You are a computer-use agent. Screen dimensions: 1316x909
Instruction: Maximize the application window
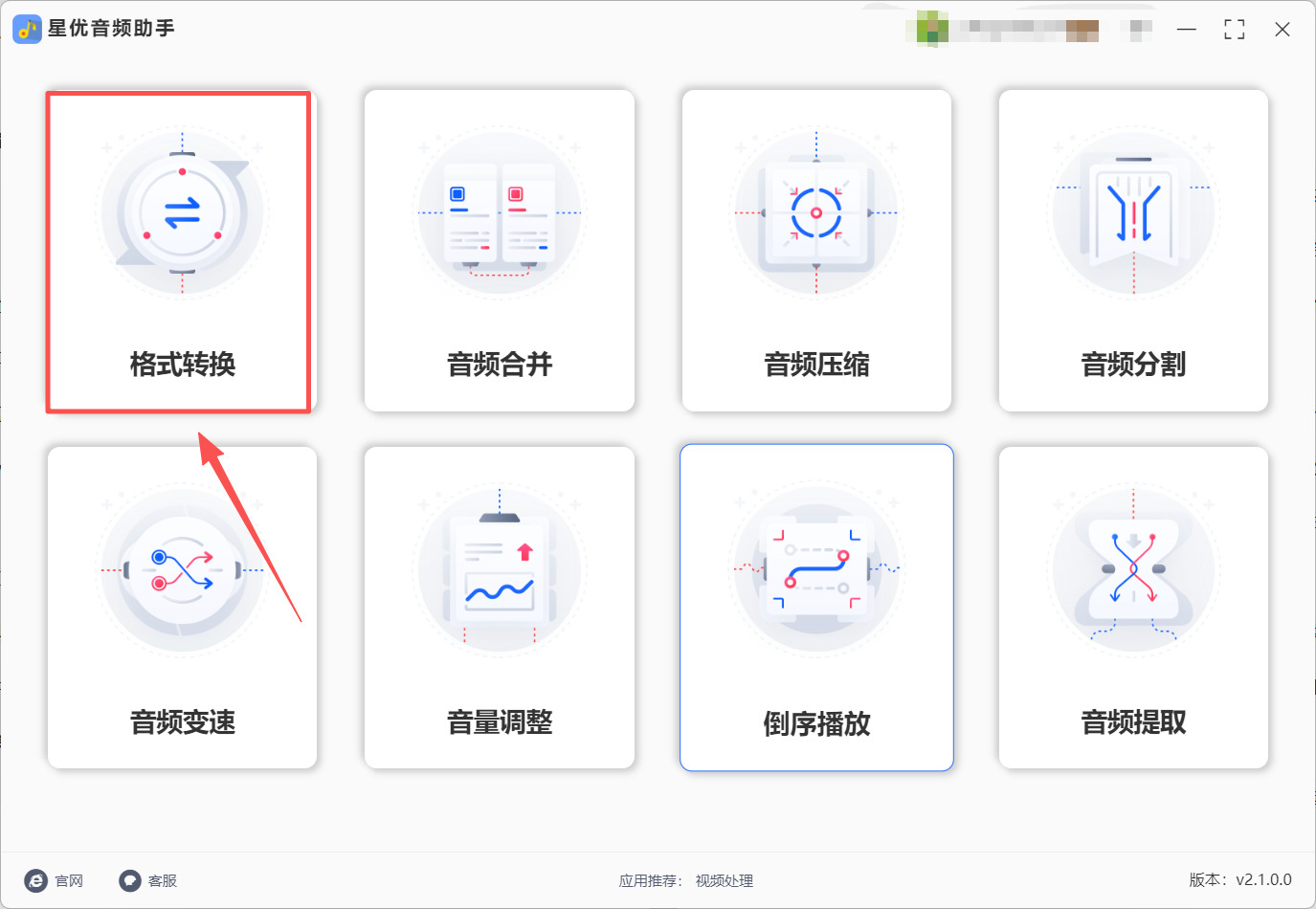(x=1235, y=30)
